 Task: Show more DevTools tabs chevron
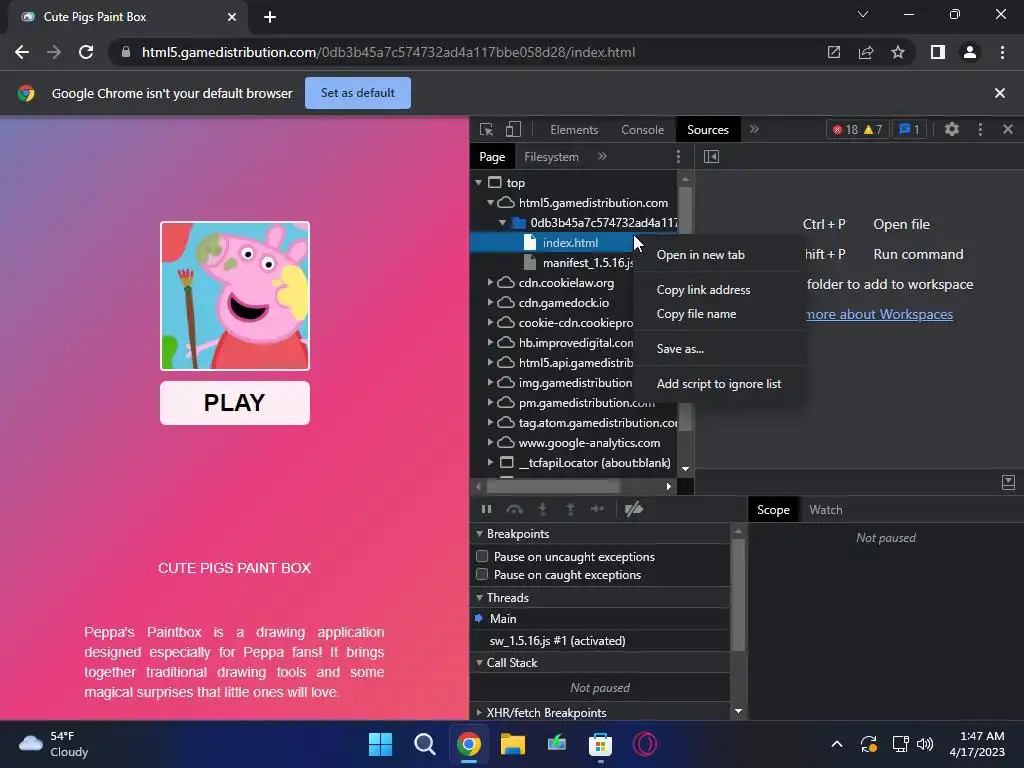tap(754, 129)
